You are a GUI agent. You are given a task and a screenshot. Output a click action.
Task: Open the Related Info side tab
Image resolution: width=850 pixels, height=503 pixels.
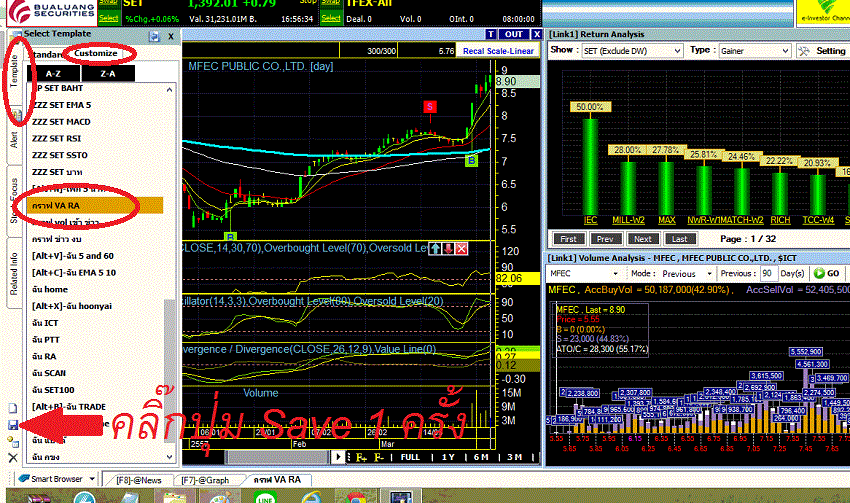(14, 274)
